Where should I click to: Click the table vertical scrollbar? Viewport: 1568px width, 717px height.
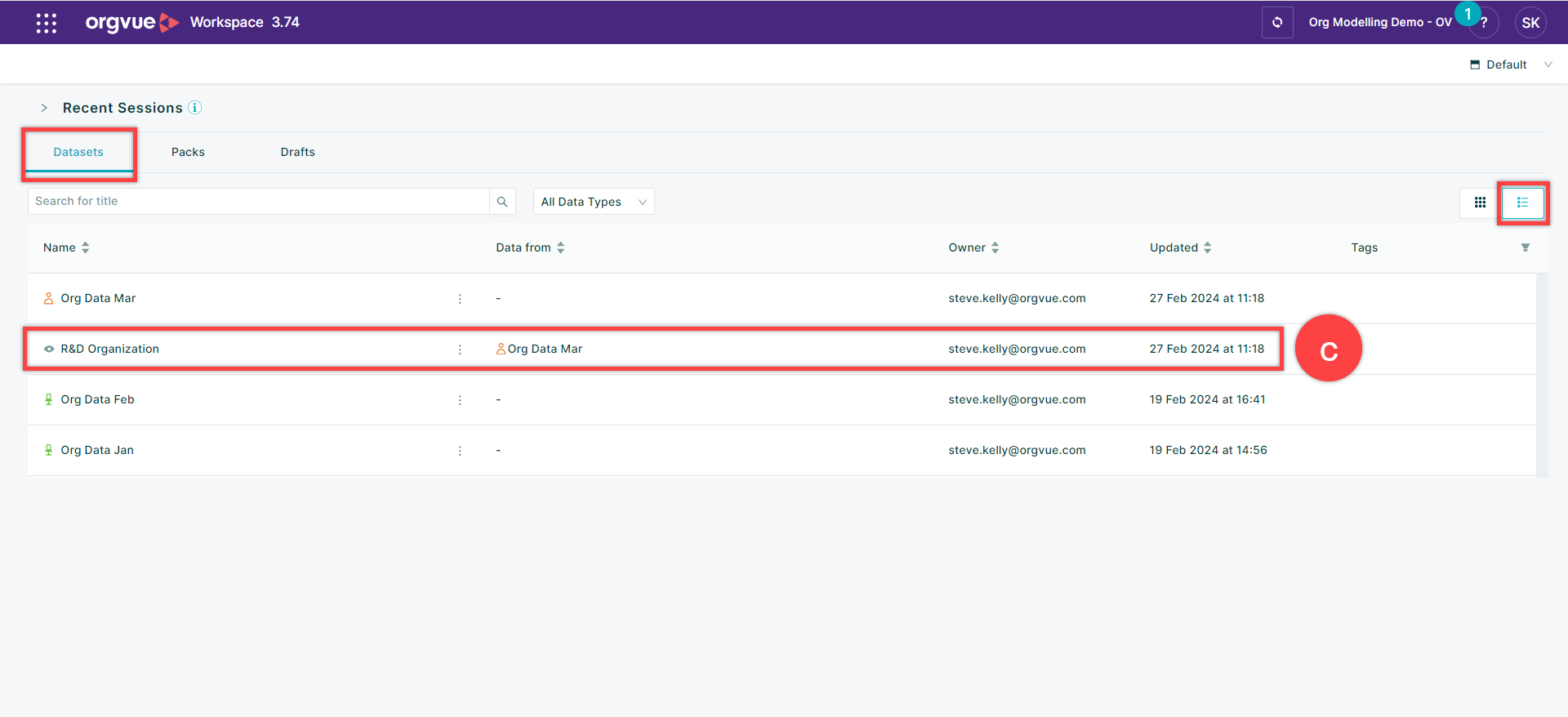(1542, 375)
